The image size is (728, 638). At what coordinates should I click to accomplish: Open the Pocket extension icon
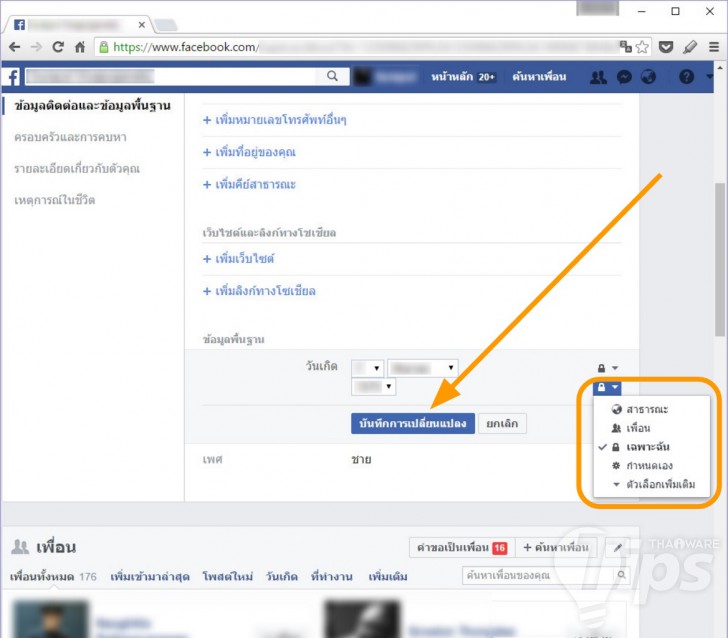[666, 47]
